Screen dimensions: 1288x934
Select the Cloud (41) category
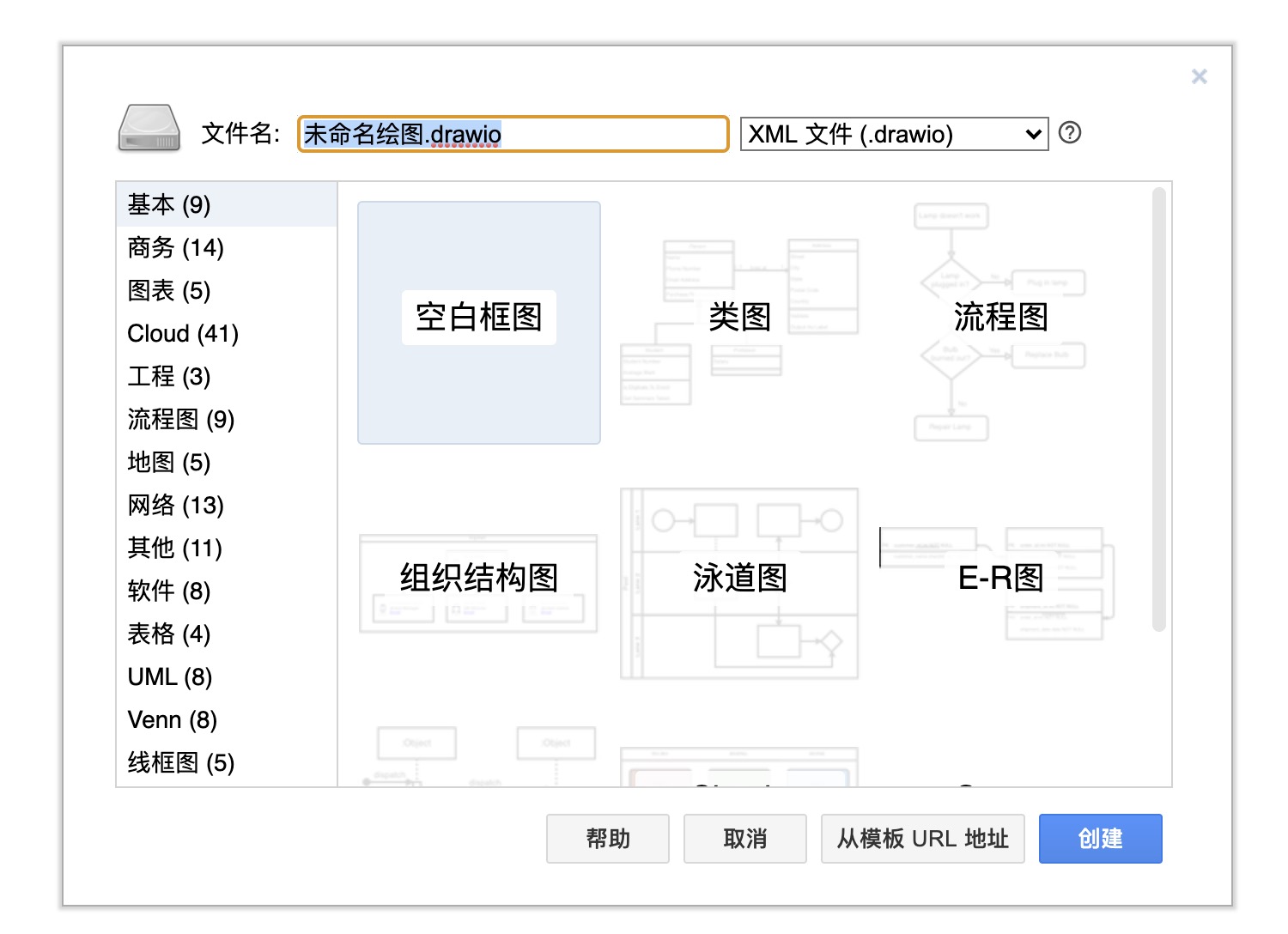point(227,333)
